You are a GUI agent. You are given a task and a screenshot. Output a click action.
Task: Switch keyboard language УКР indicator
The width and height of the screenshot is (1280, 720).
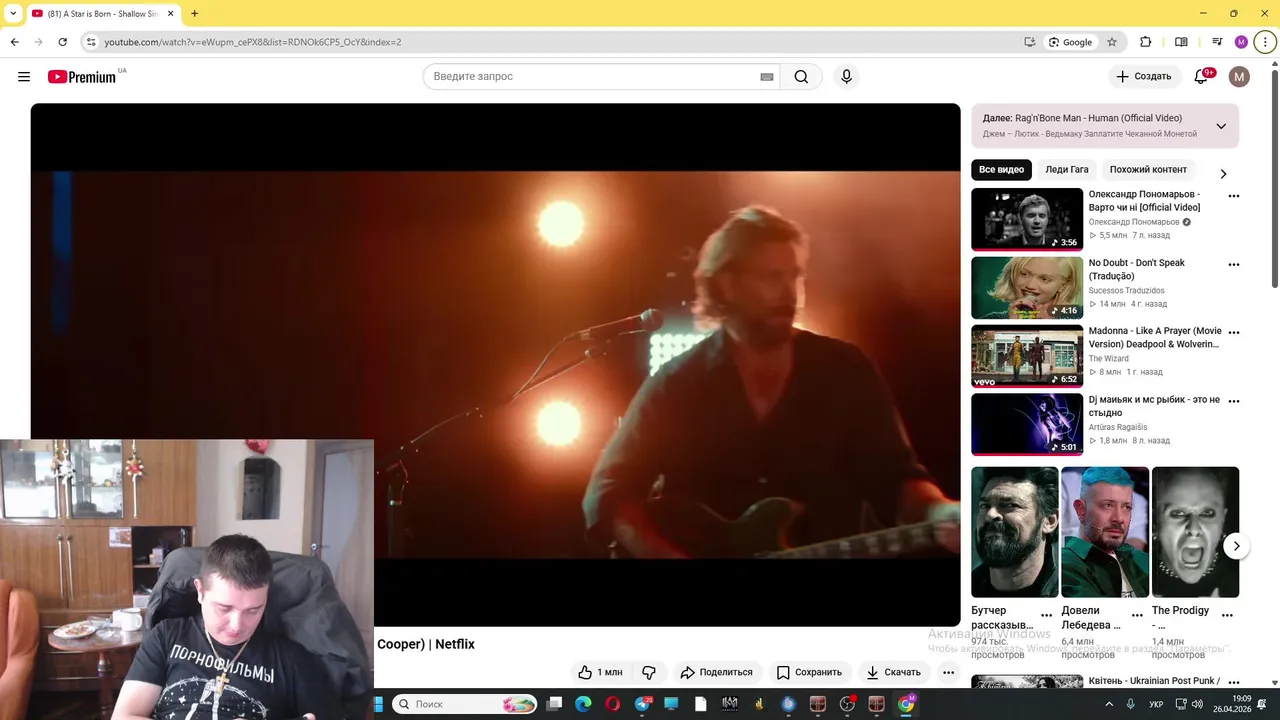[x=1156, y=704]
